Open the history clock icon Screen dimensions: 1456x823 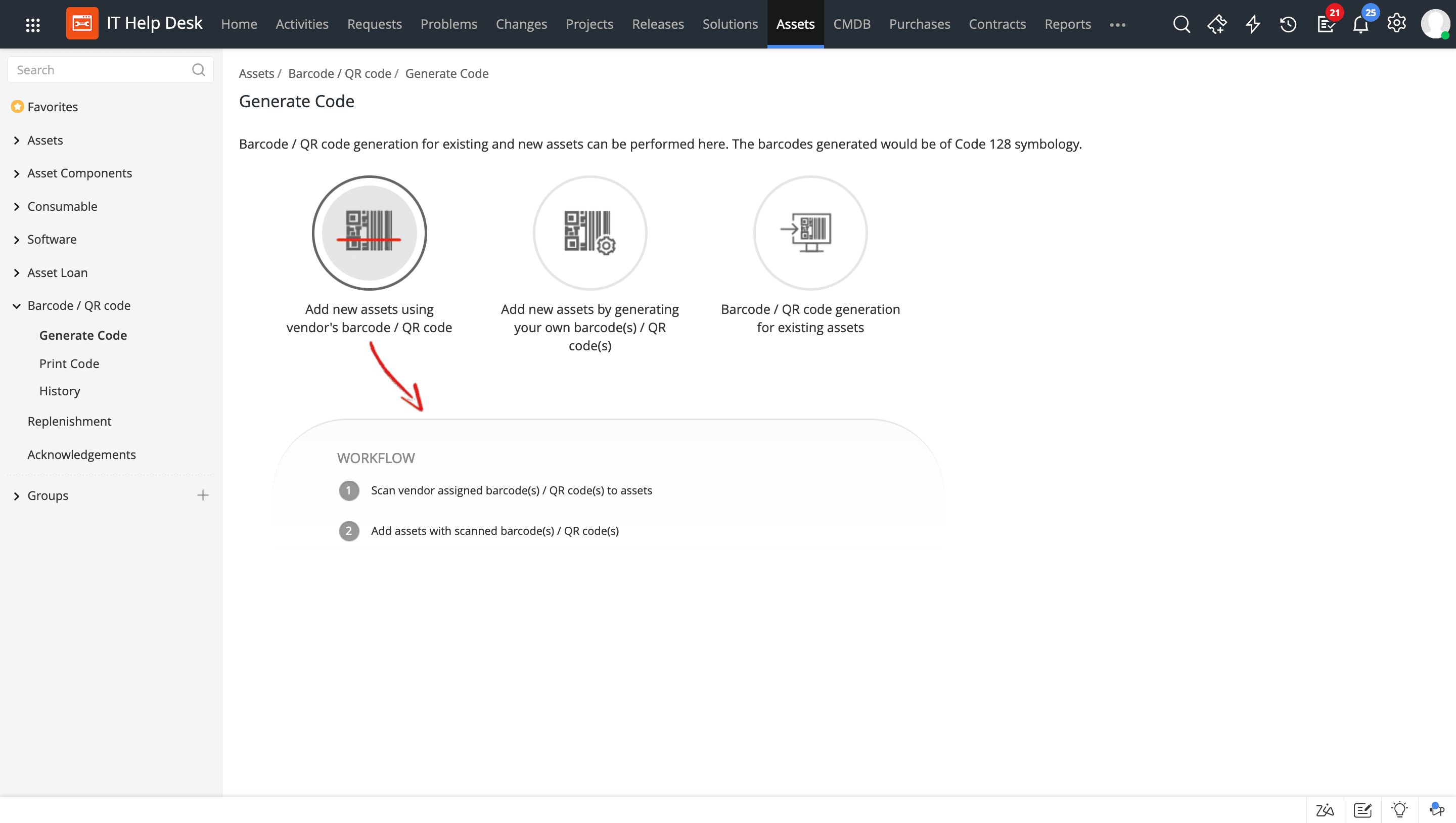tap(1289, 24)
